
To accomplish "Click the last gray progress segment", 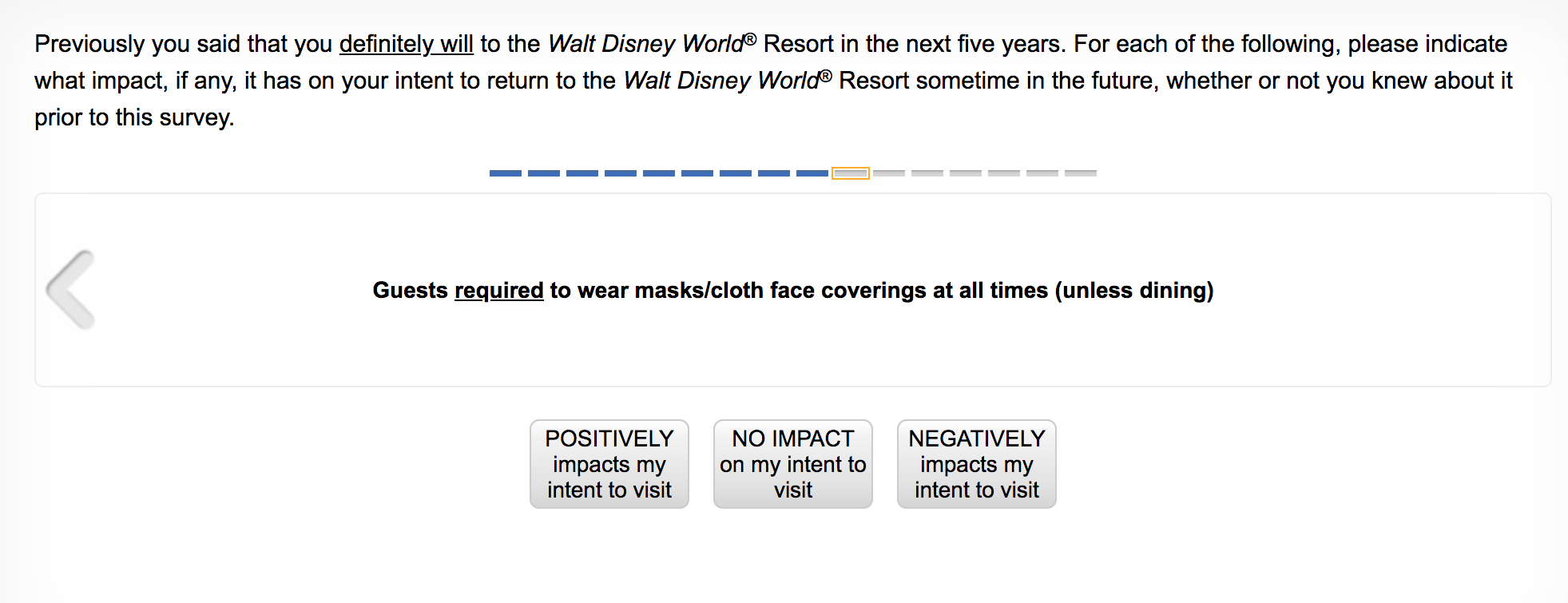I will pyautogui.click(x=1080, y=173).
